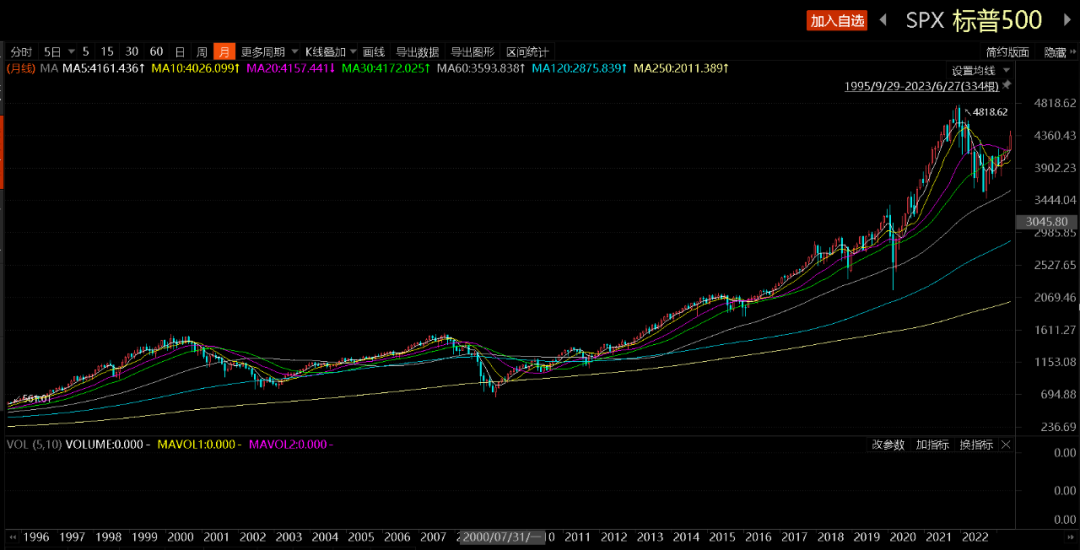Image resolution: width=1080 pixels, height=550 pixels.
Task: Click the date range 1995/9/29-2023/6/27 link
Action: [922, 86]
